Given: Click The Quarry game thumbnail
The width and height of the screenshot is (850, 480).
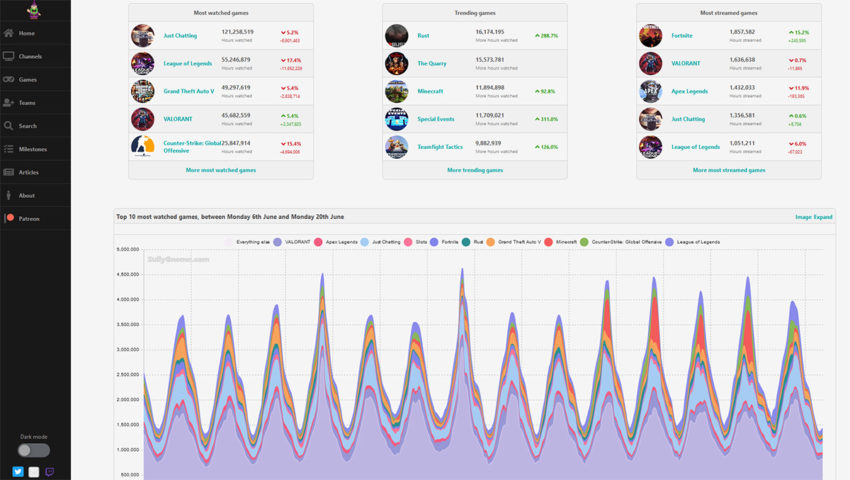Looking at the screenshot, I should coord(396,63).
